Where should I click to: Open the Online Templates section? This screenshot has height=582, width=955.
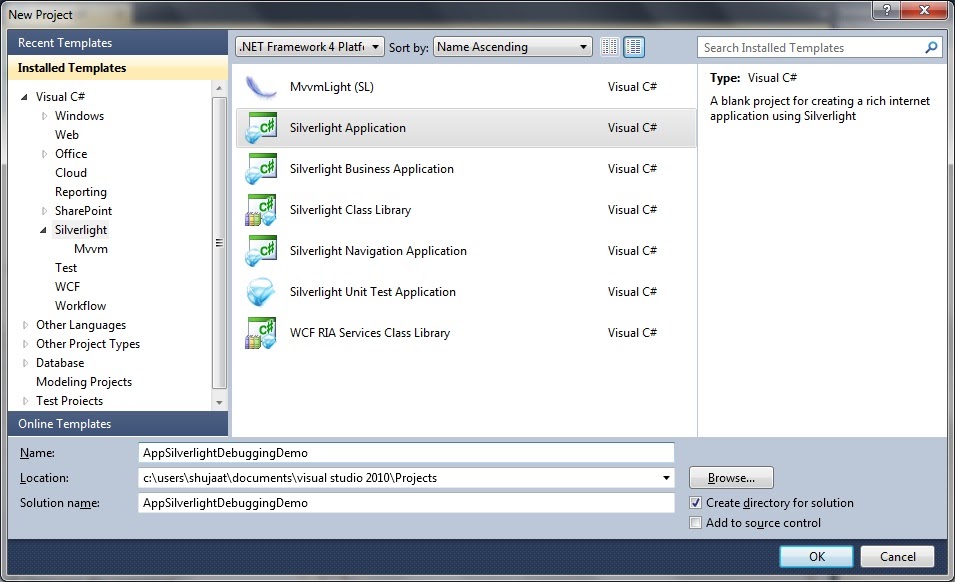tap(118, 424)
